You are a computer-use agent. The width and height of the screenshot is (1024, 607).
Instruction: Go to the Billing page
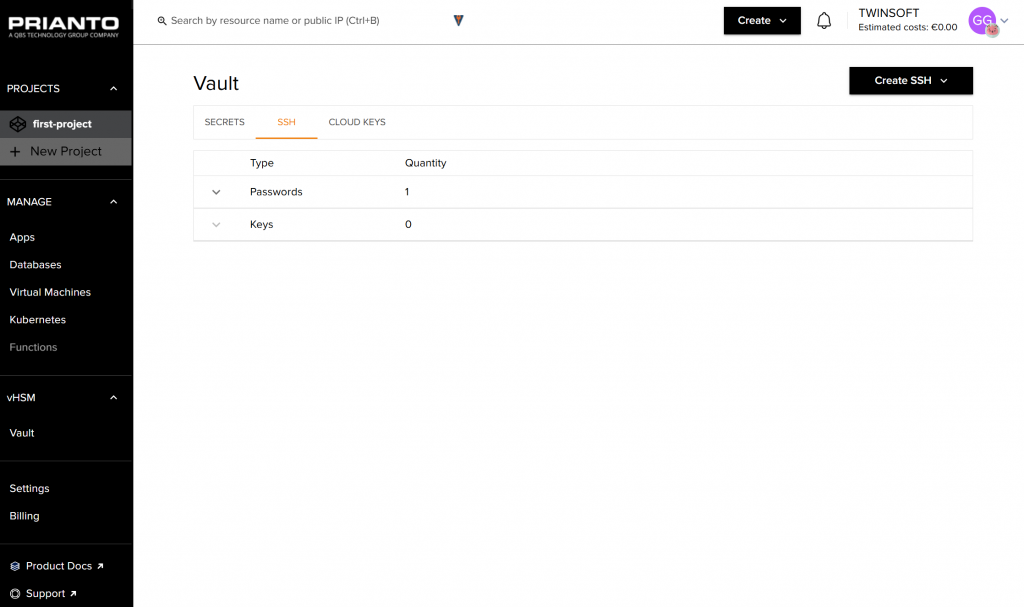coord(25,516)
